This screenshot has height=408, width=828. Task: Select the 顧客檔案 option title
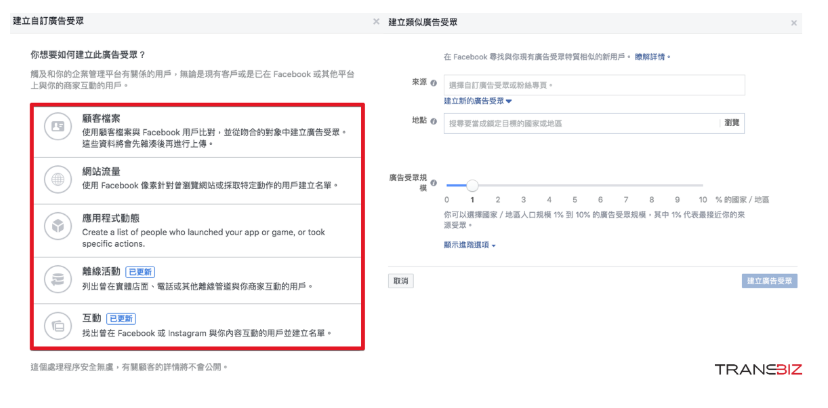(x=101, y=119)
